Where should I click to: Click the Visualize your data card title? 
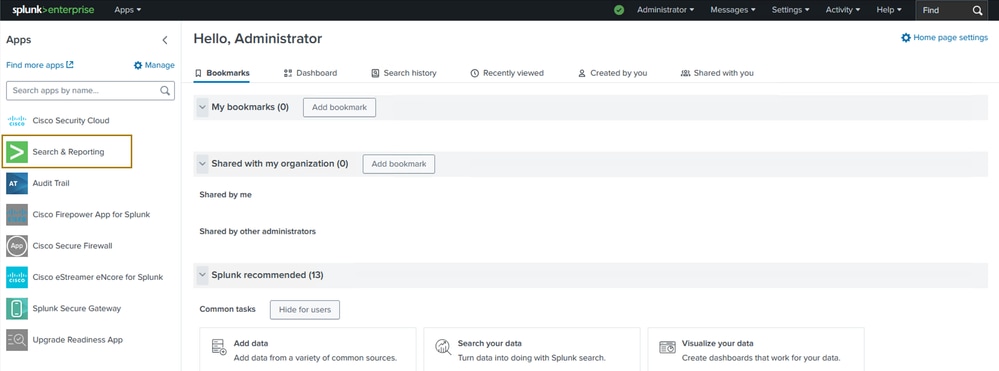pos(717,343)
